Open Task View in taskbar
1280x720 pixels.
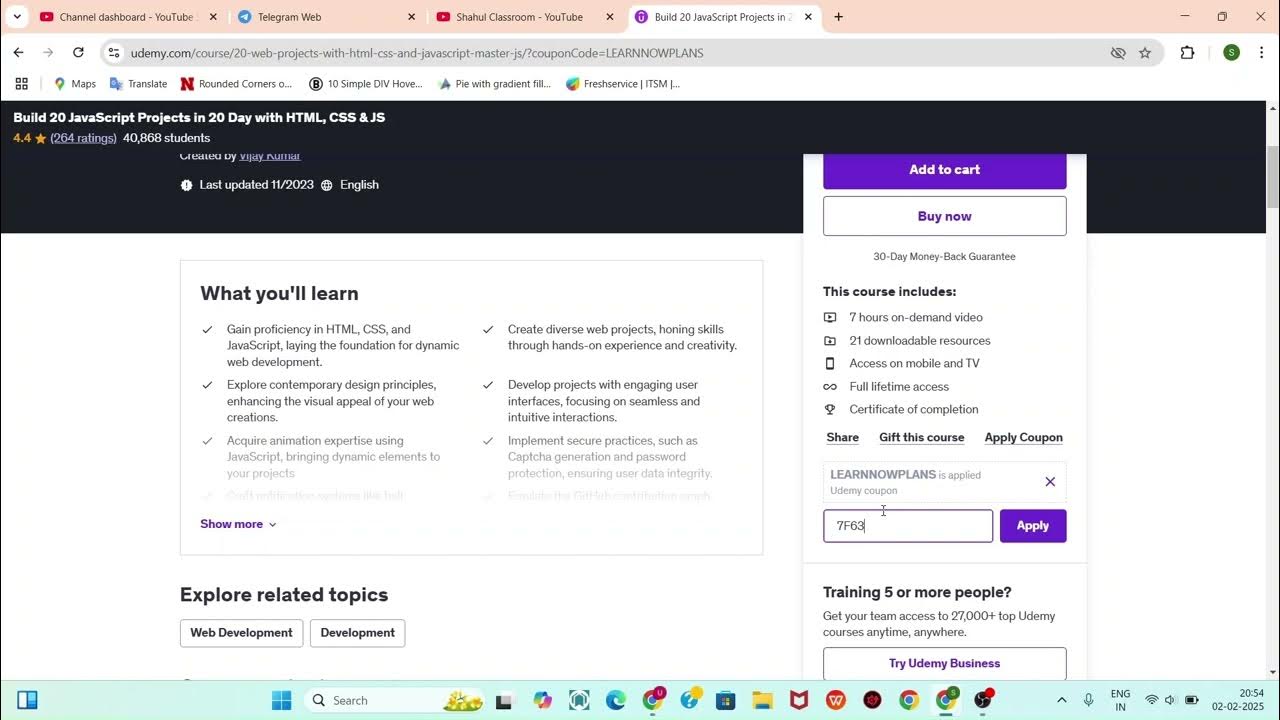[x=504, y=700]
